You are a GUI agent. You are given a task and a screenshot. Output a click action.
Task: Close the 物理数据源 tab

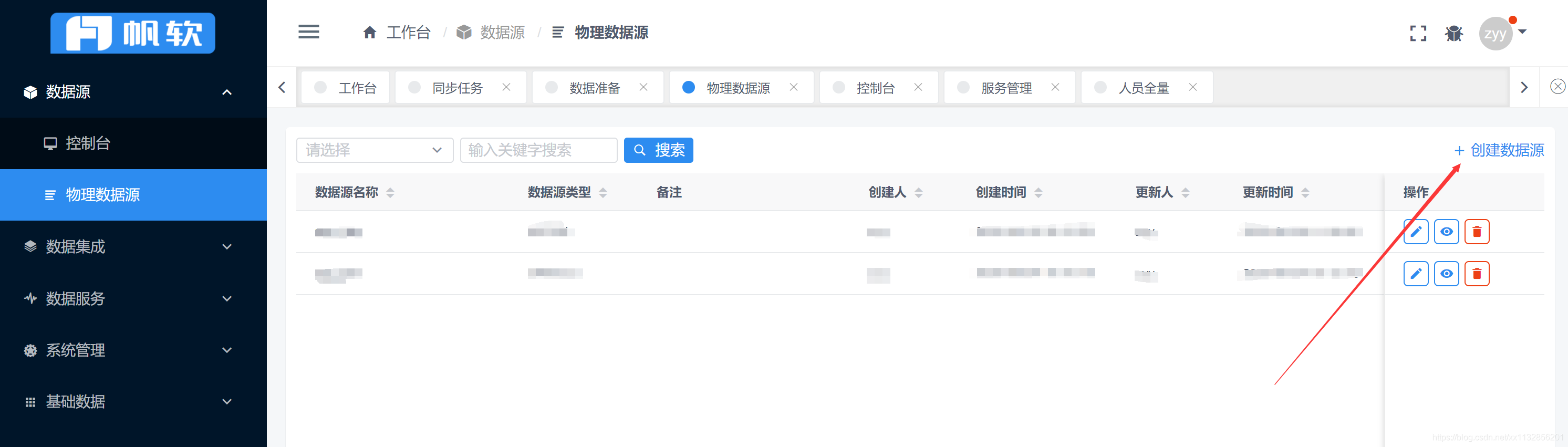coord(794,87)
